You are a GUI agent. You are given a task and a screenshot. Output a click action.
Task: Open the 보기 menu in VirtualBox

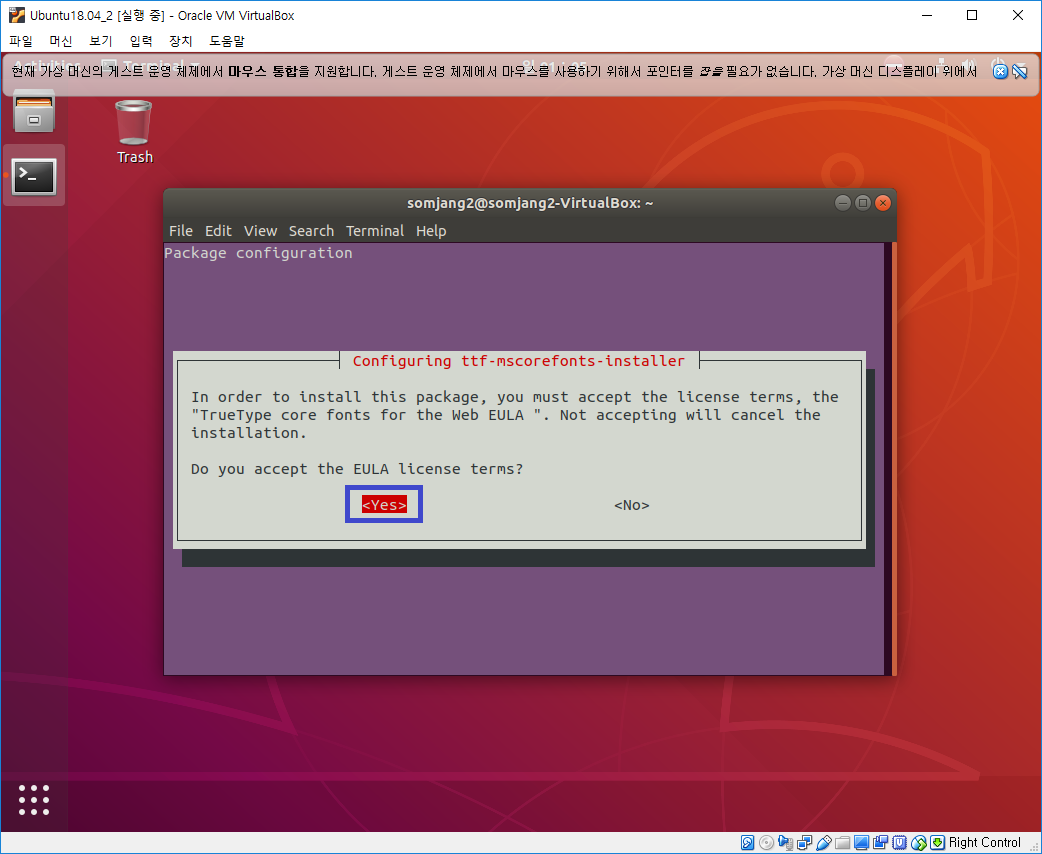pyautogui.click(x=100, y=41)
